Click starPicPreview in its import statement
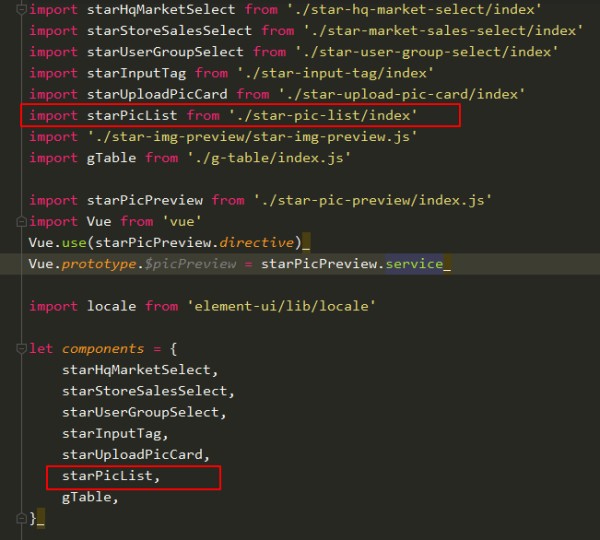600x540 pixels. coord(145,200)
